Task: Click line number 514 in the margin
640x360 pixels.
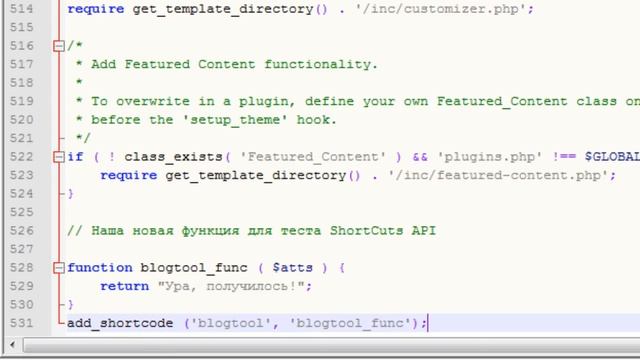Action: (22, 9)
